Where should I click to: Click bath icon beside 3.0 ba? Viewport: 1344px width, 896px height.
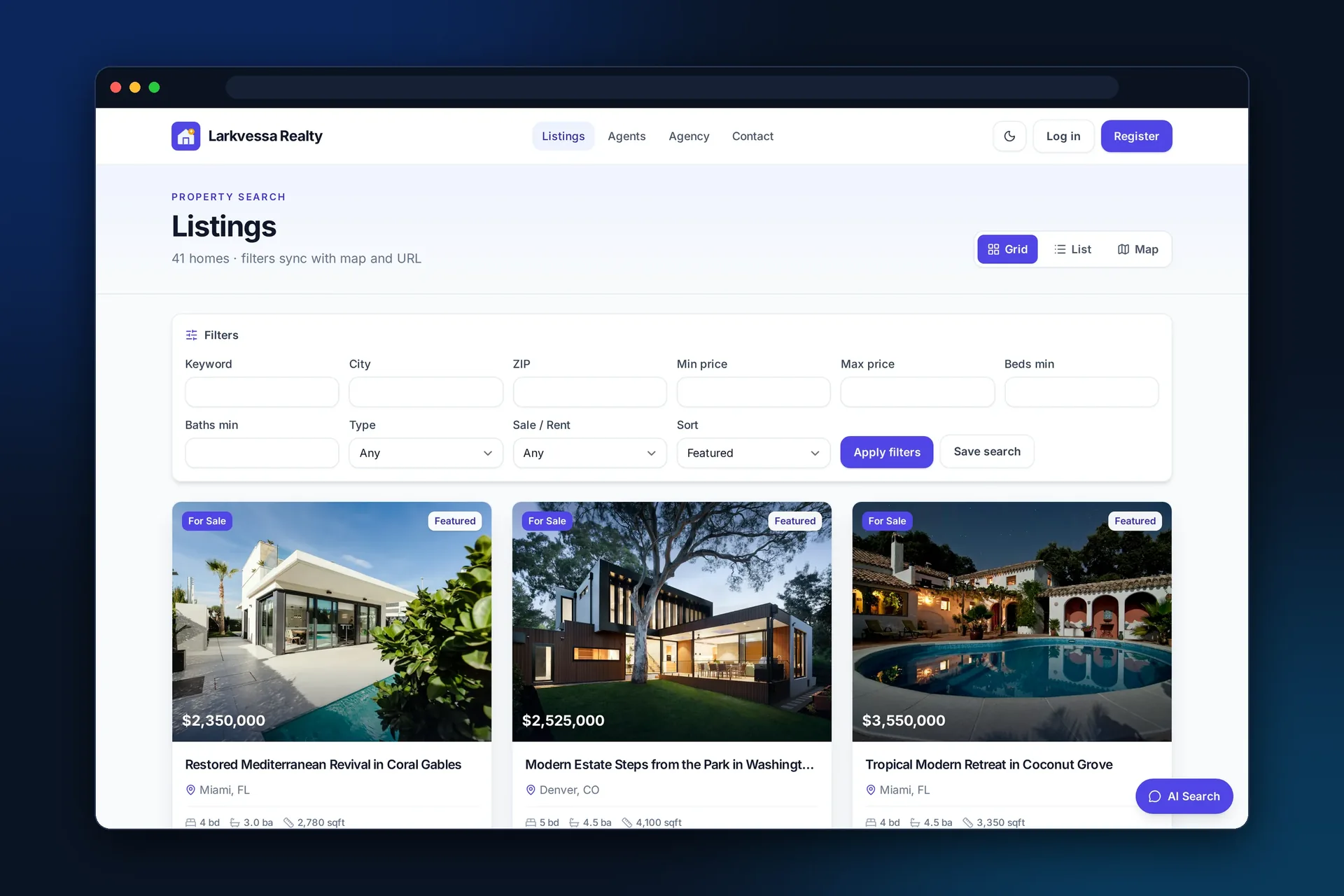tap(235, 822)
